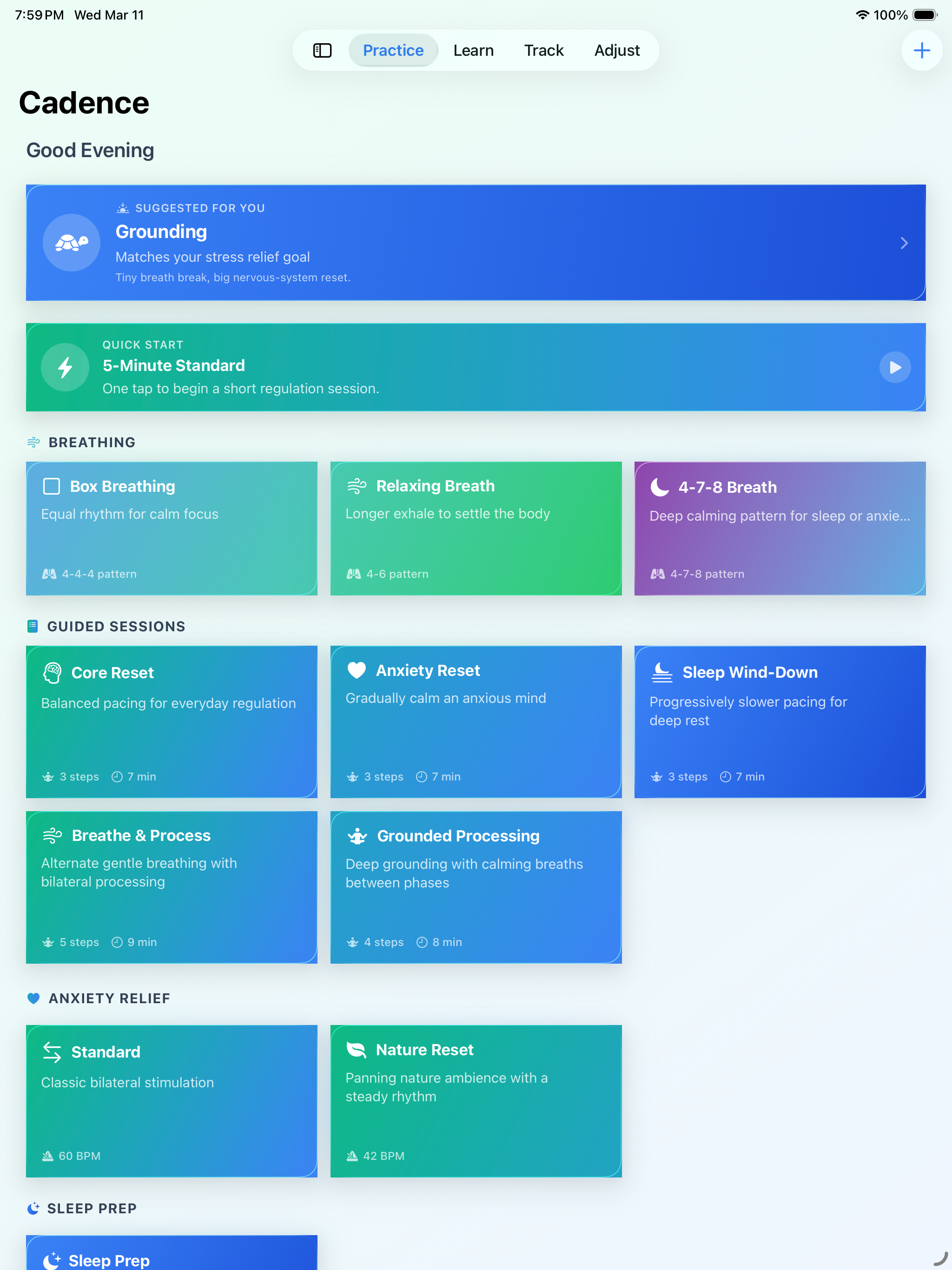Play the 5-Minute Standard quick start
Screen dimensions: 952x1270
click(894, 367)
